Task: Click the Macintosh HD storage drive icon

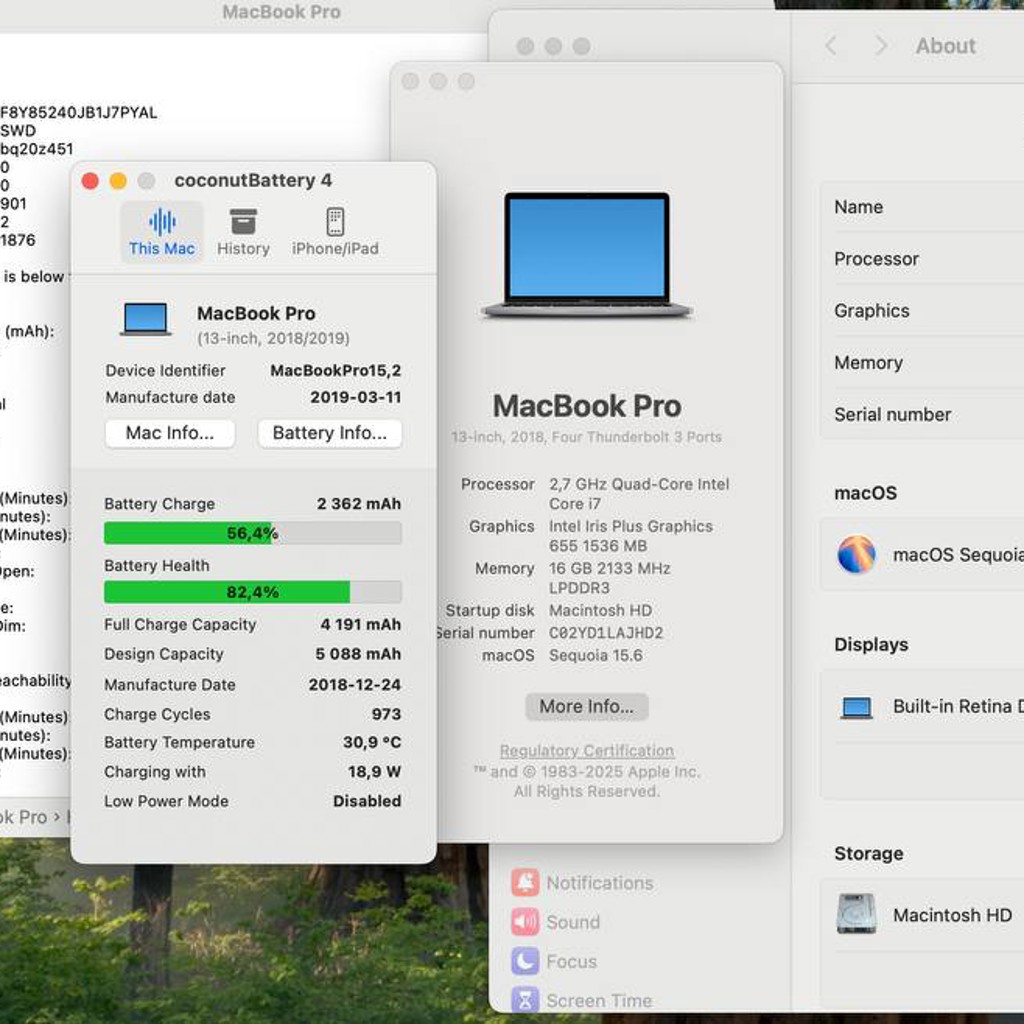Action: (x=856, y=914)
